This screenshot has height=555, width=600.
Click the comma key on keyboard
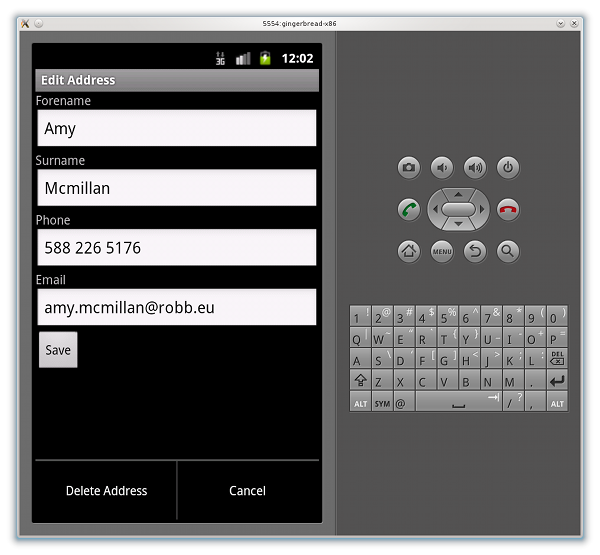pyautogui.click(x=535, y=402)
